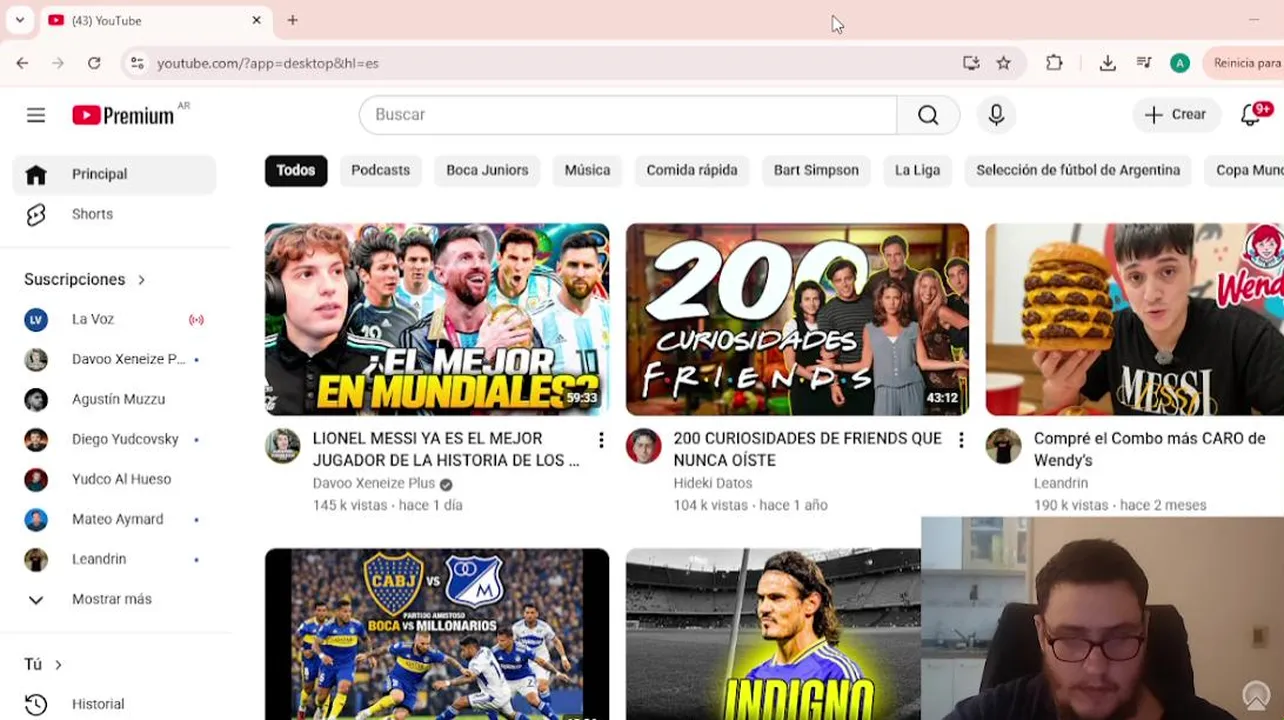The height and width of the screenshot is (720, 1284).
Task: Click Hideki Datos channel avatar
Action: (x=644, y=446)
